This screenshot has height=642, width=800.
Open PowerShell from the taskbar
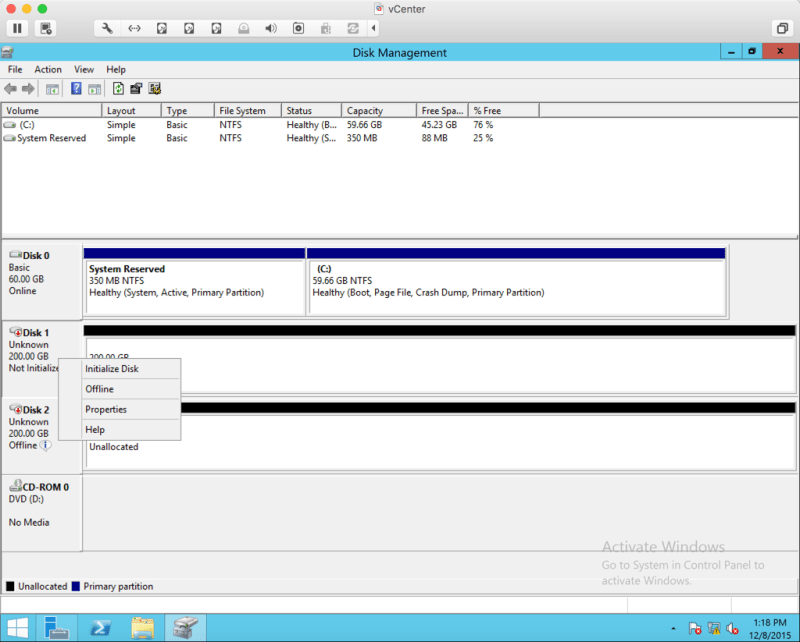100,628
